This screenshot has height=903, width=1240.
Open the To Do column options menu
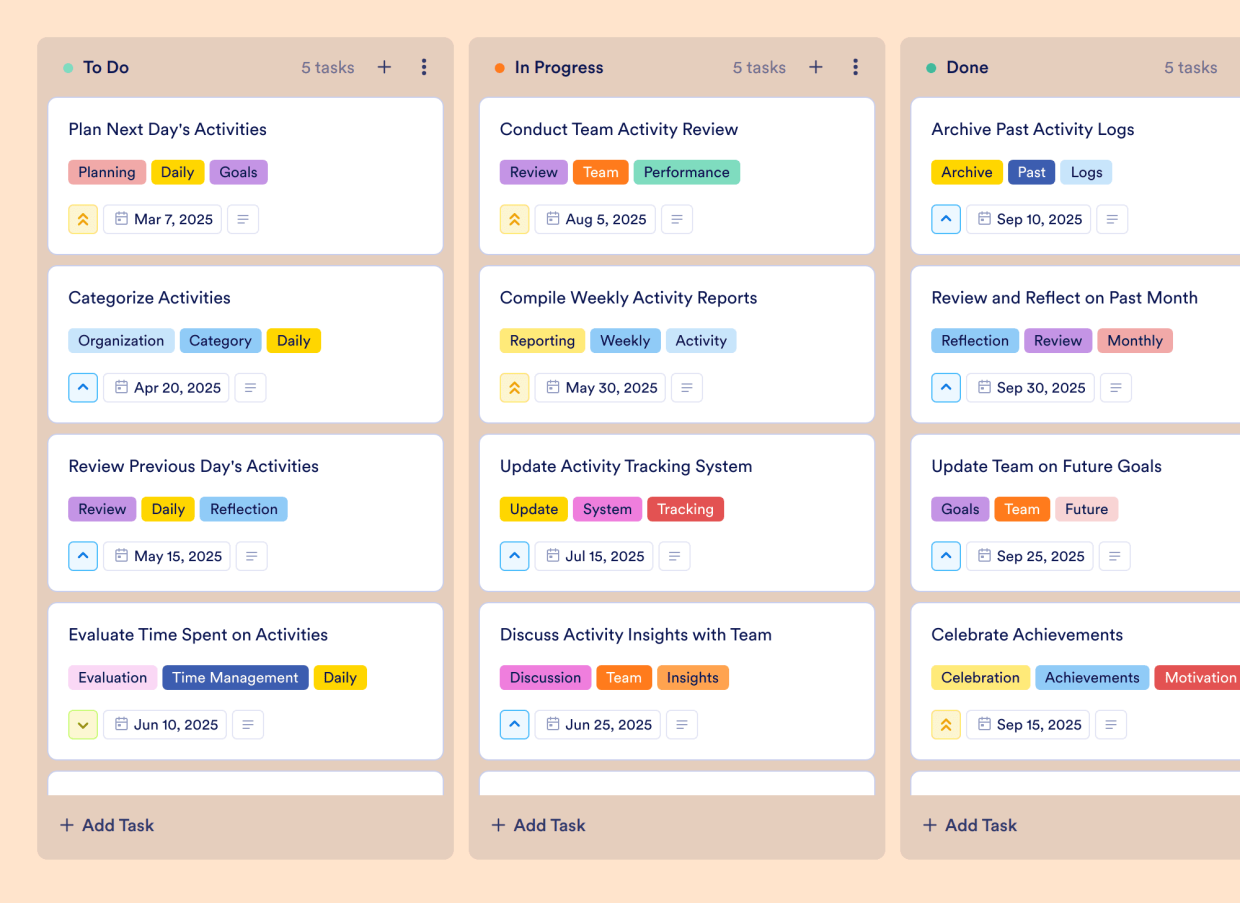424,67
